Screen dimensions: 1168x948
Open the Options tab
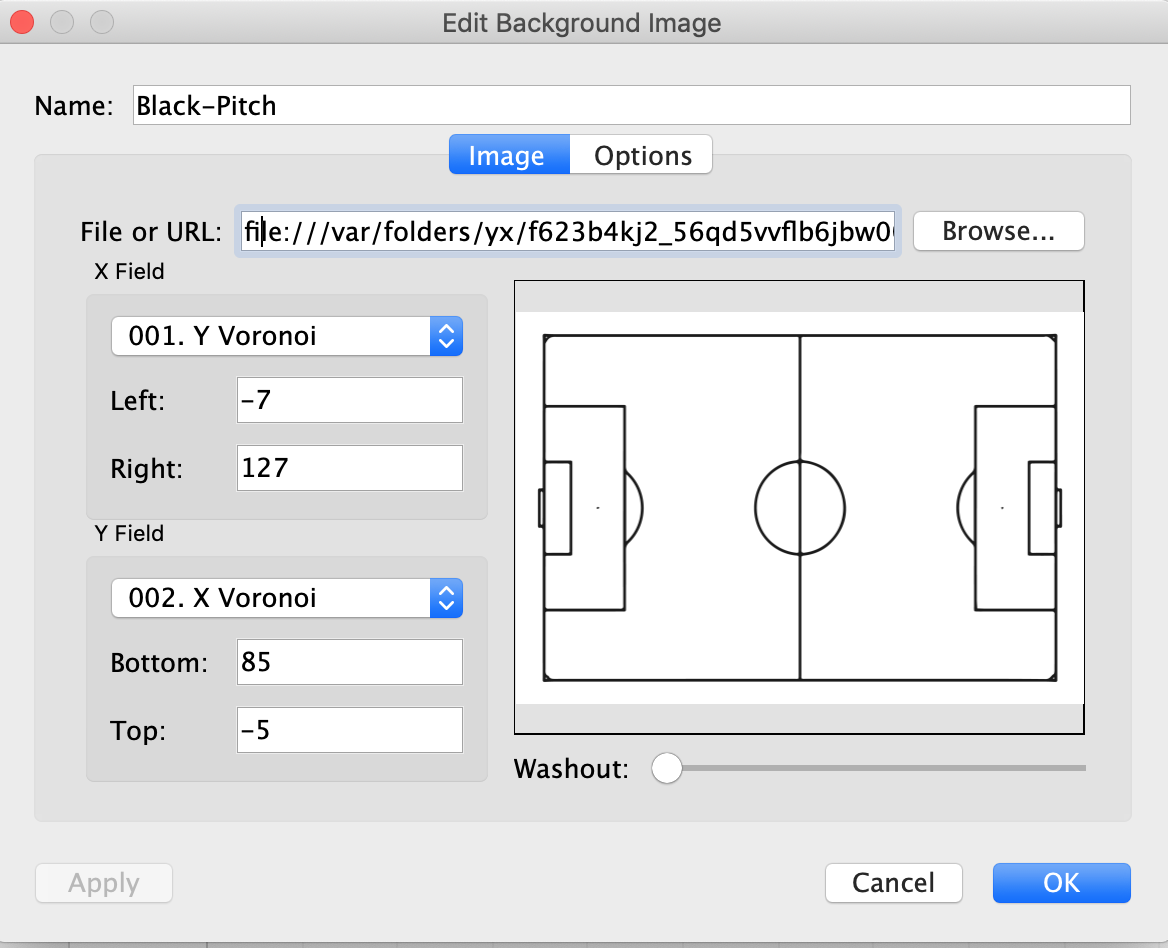[642, 155]
